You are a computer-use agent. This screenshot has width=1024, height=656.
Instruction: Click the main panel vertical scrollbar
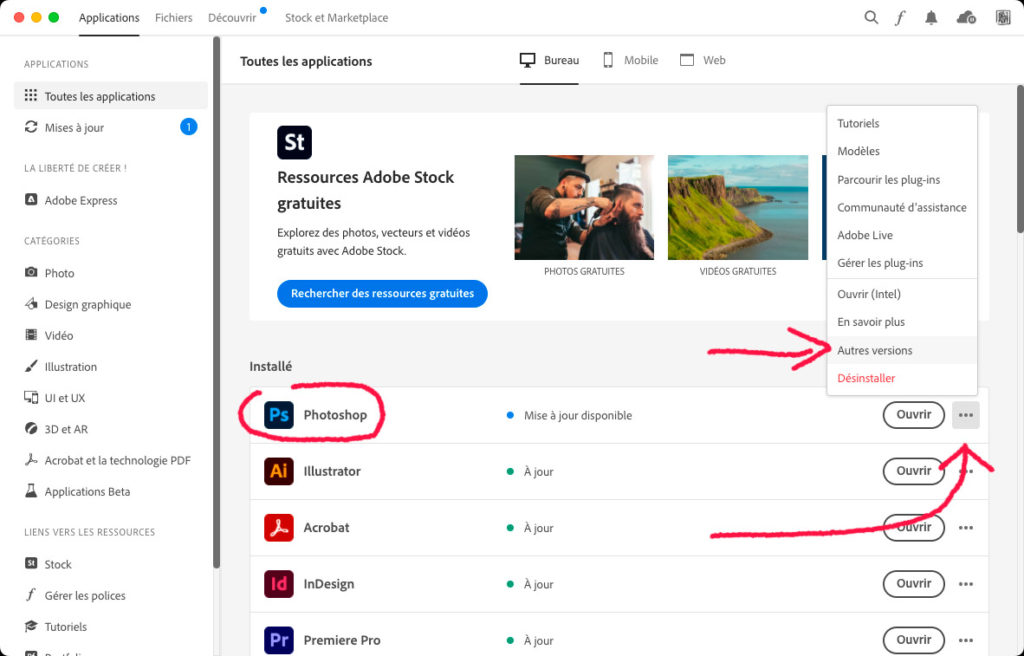pyautogui.click(x=1020, y=159)
